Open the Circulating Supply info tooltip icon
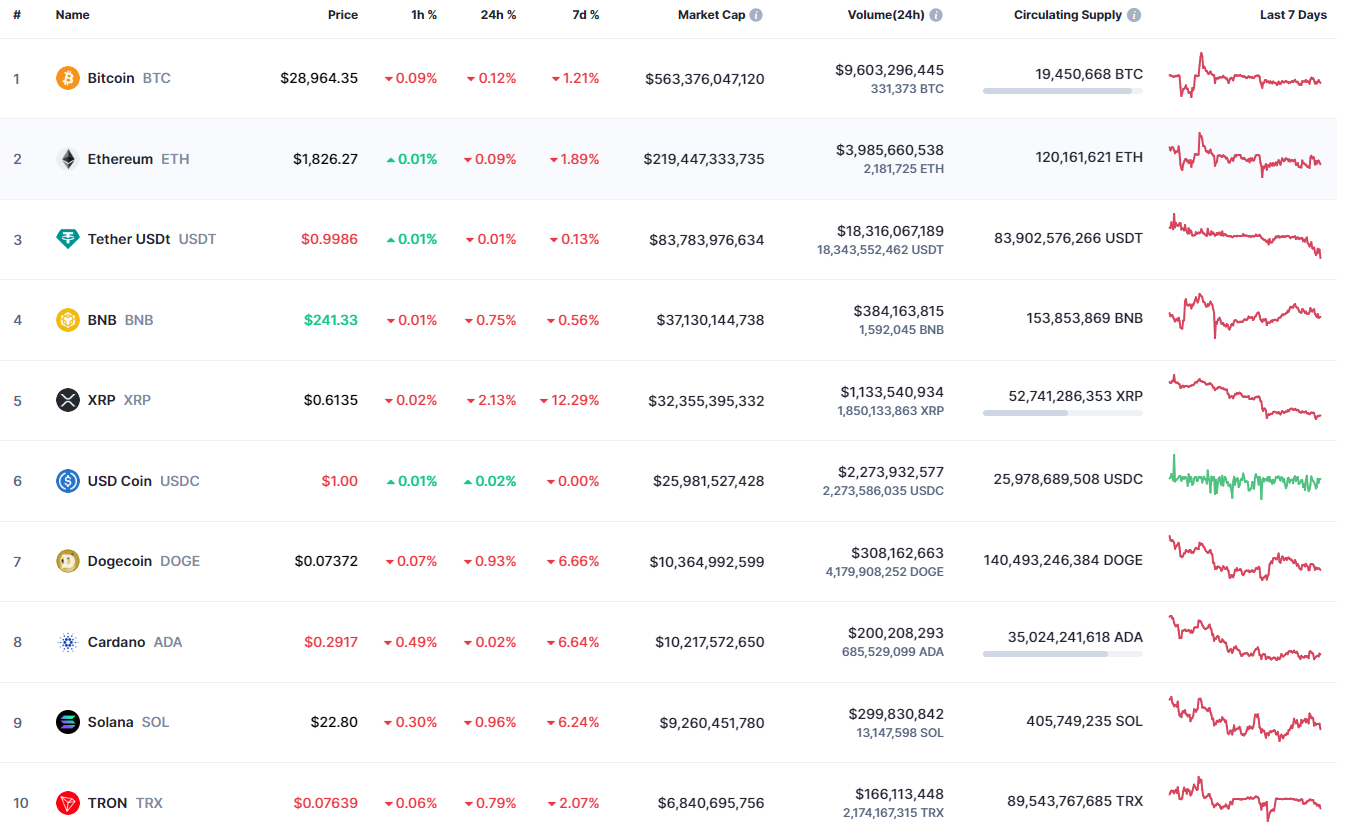 [x=1132, y=14]
